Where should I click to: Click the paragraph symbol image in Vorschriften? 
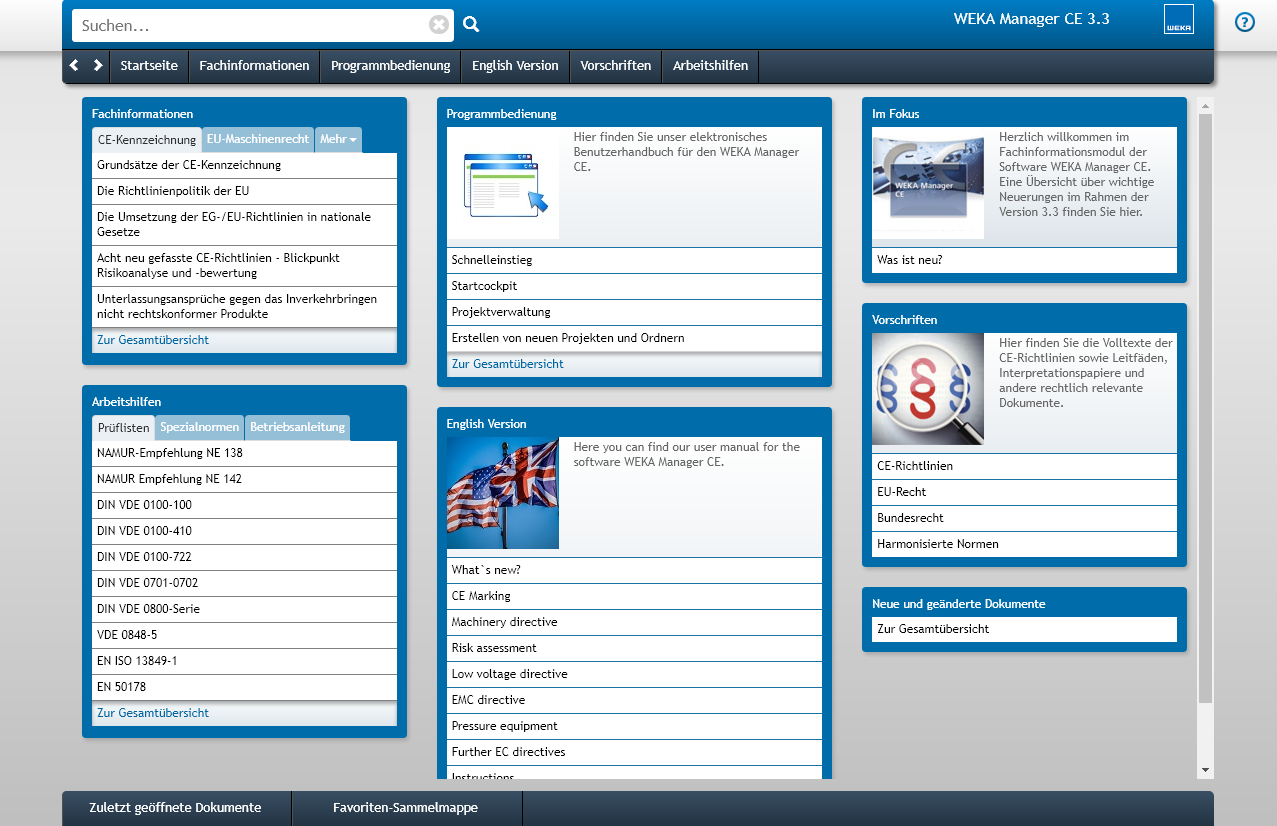point(927,389)
